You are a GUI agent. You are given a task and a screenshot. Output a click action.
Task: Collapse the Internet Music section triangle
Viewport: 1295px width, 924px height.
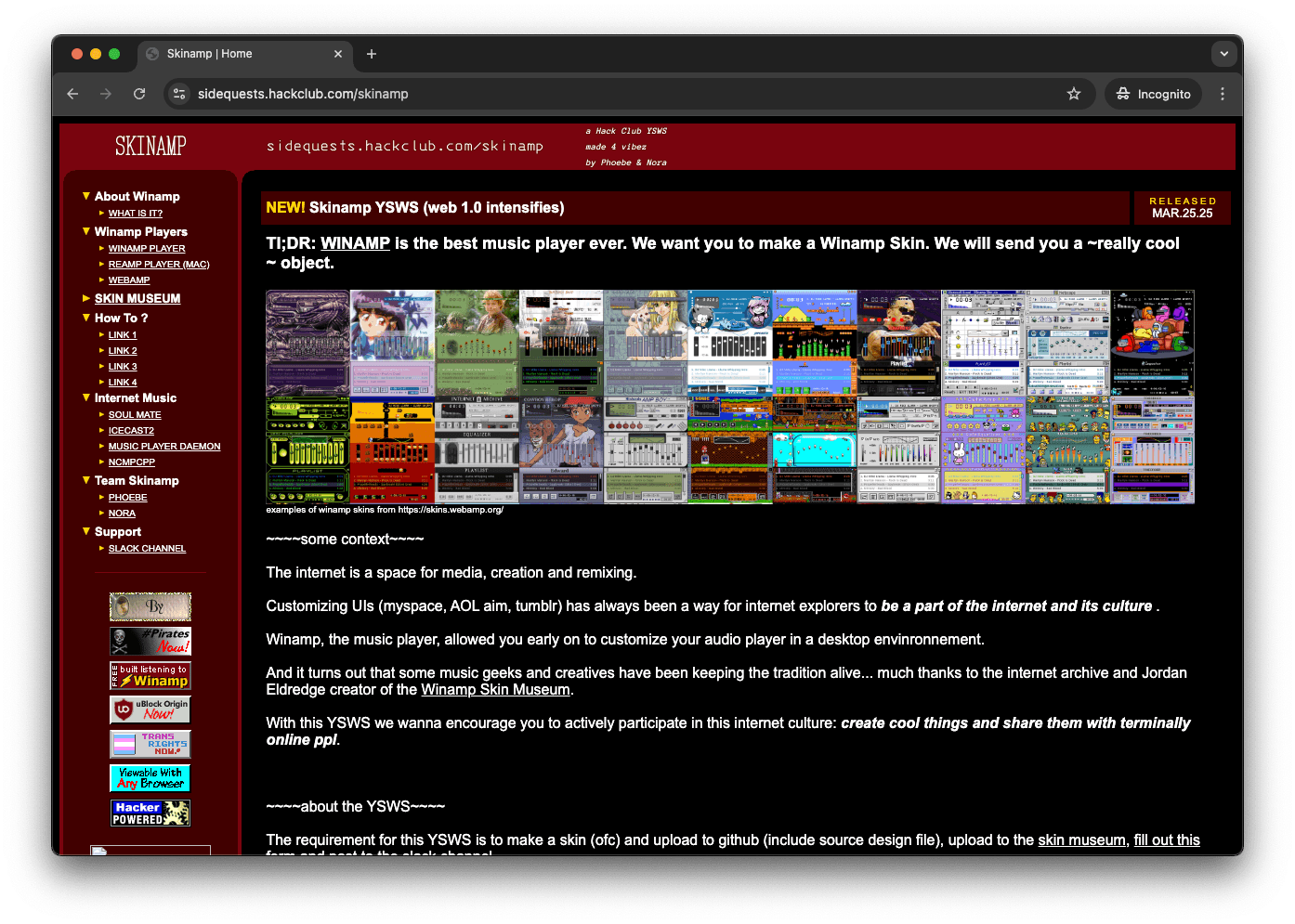(x=86, y=397)
